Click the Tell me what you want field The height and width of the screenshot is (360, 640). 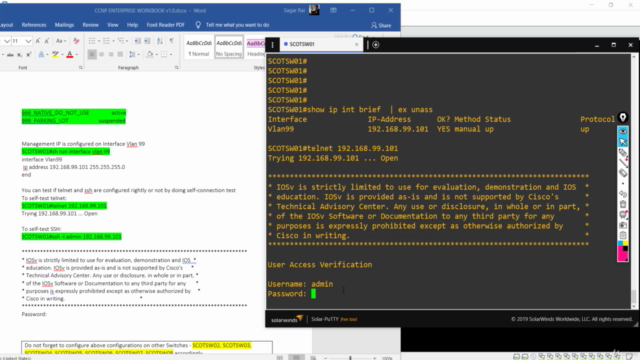[237, 25]
